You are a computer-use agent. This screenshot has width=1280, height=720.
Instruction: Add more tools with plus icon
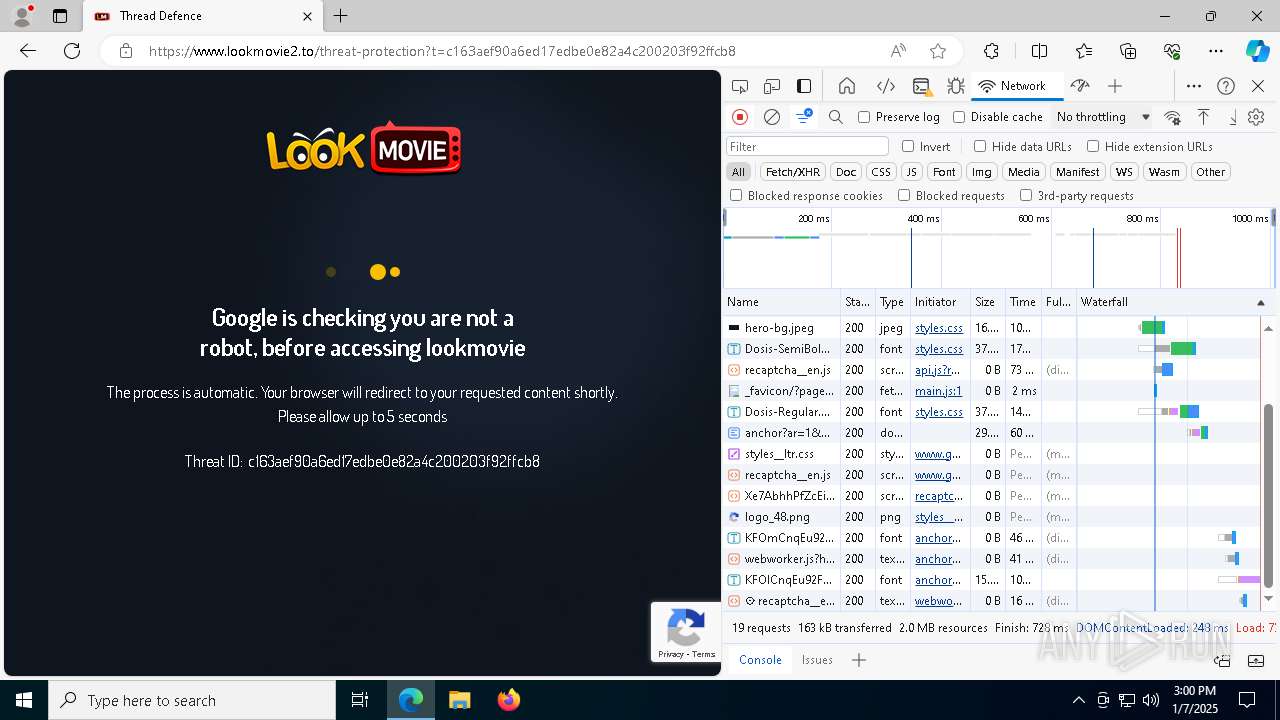(x=1115, y=86)
